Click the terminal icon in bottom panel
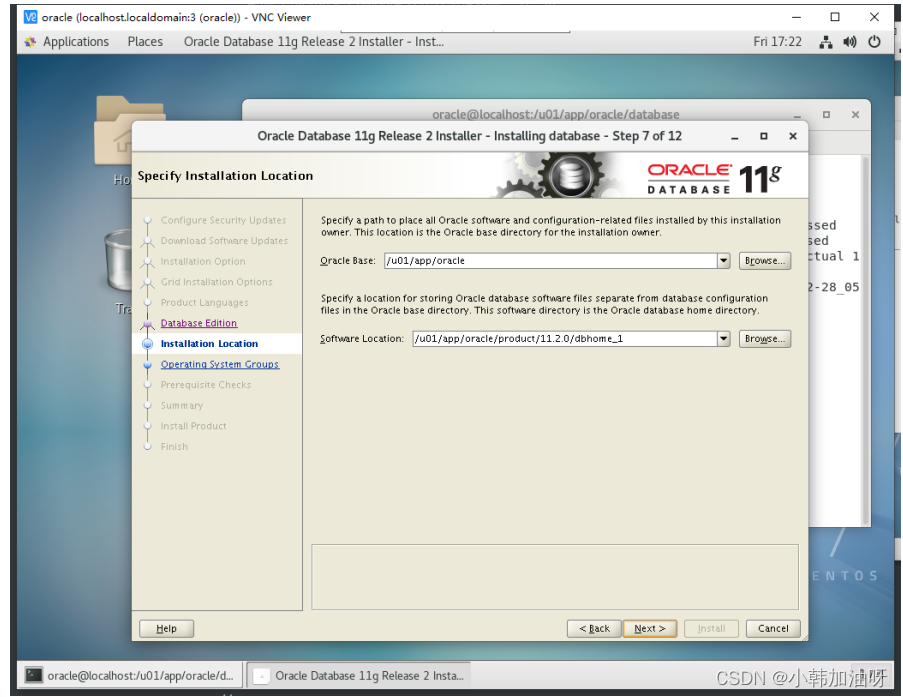The width and height of the screenshot is (903, 697). (x=34, y=675)
